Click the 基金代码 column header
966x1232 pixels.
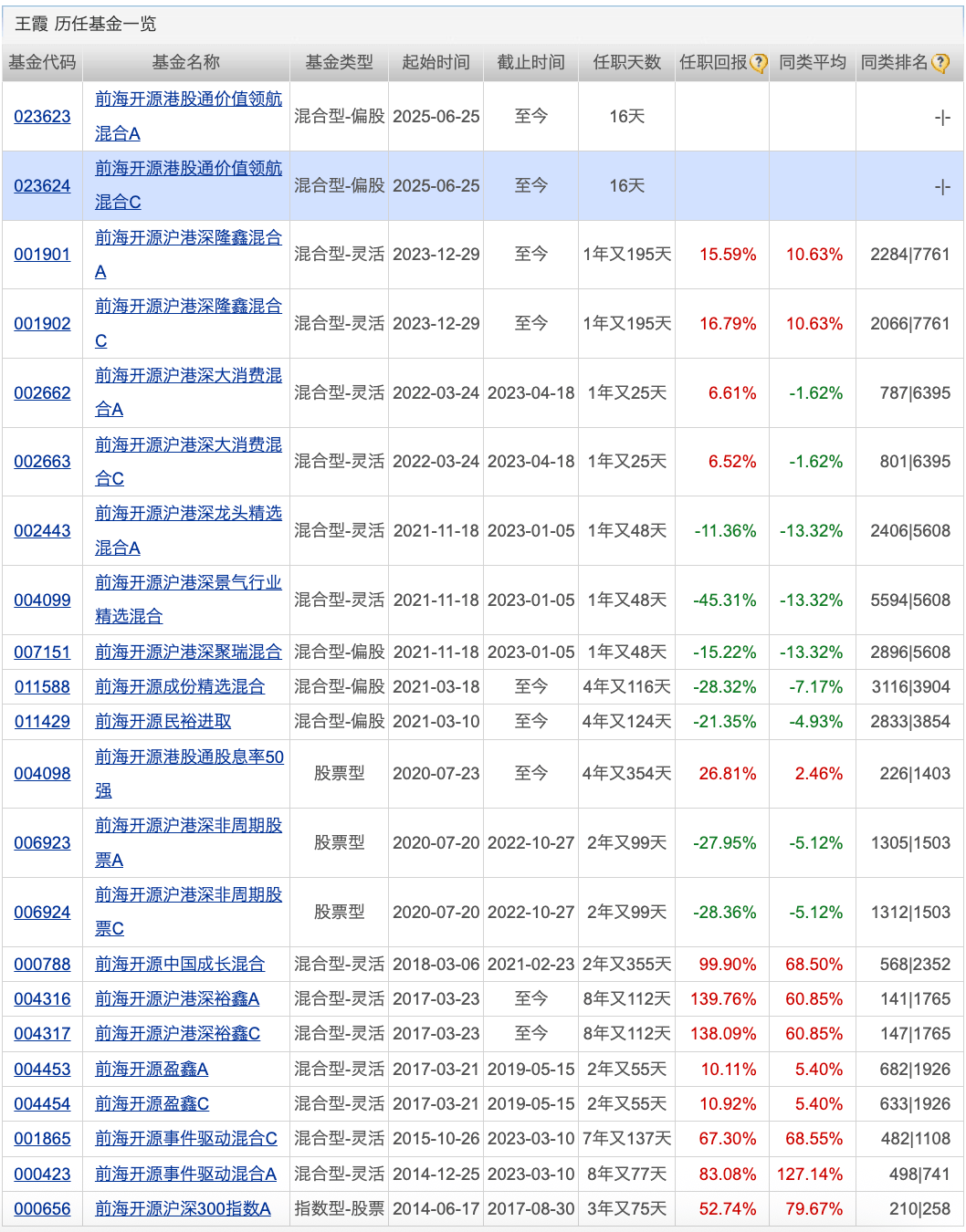point(42,63)
